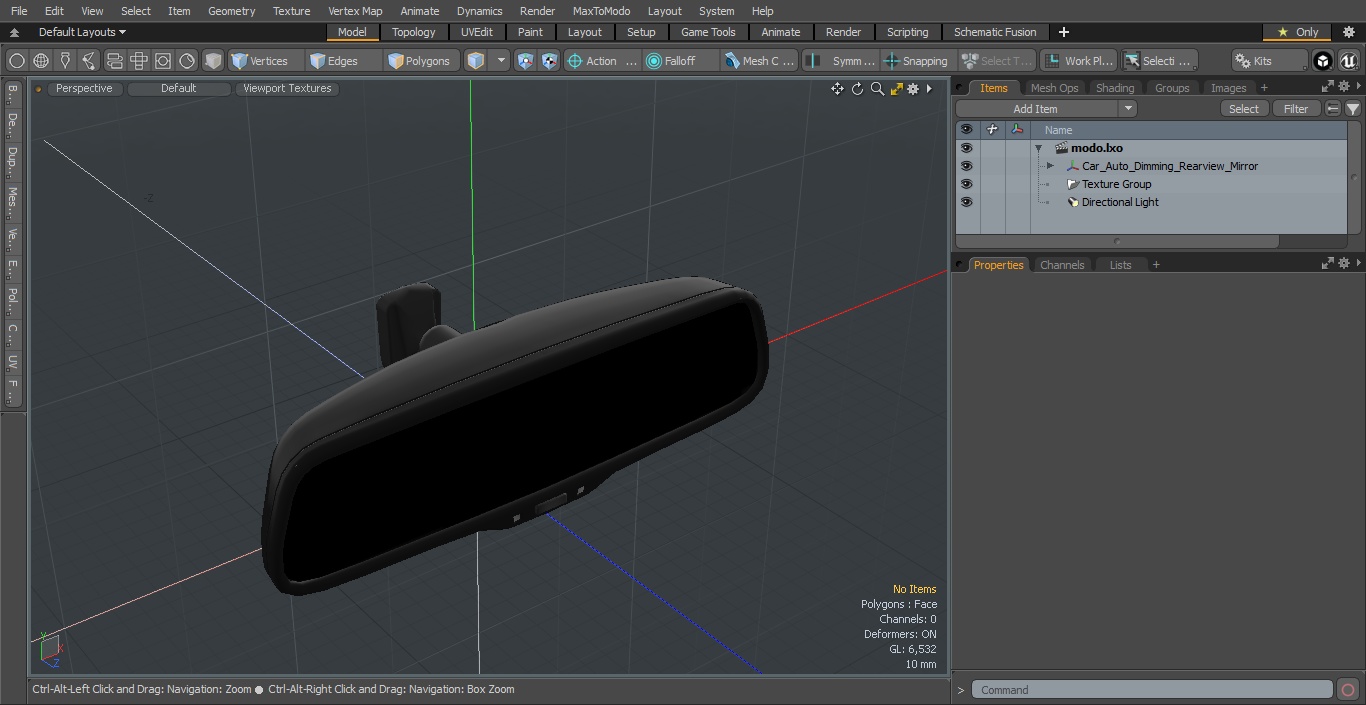
Task: Open viewport settings gear icon
Action: [x=913, y=89]
